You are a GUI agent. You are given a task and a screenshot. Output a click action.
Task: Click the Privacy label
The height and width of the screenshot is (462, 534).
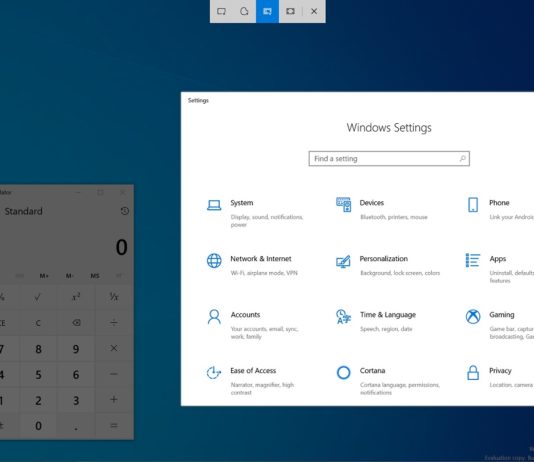coord(500,370)
